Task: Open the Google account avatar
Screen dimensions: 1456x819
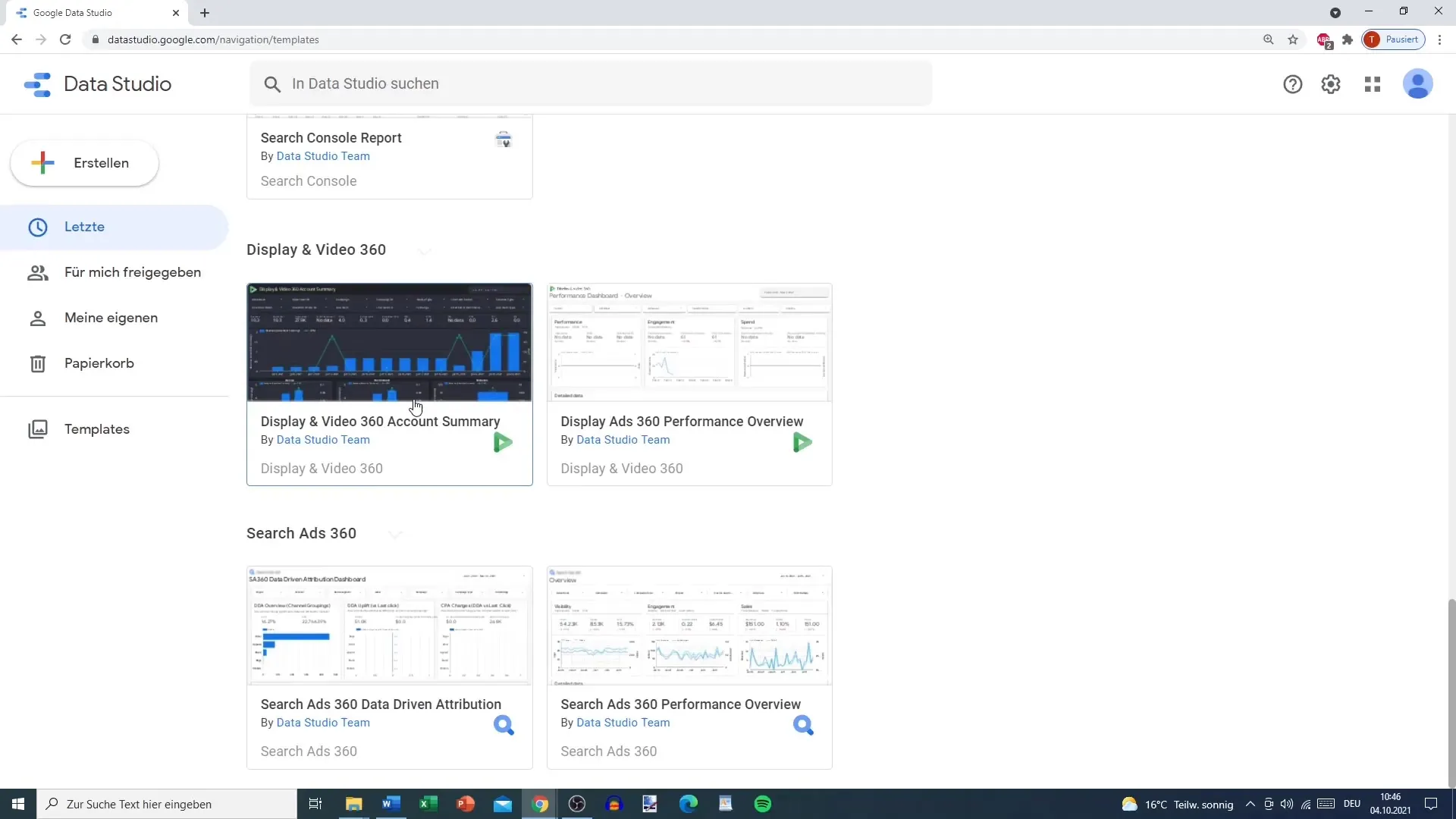Action: [x=1417, y=83]
